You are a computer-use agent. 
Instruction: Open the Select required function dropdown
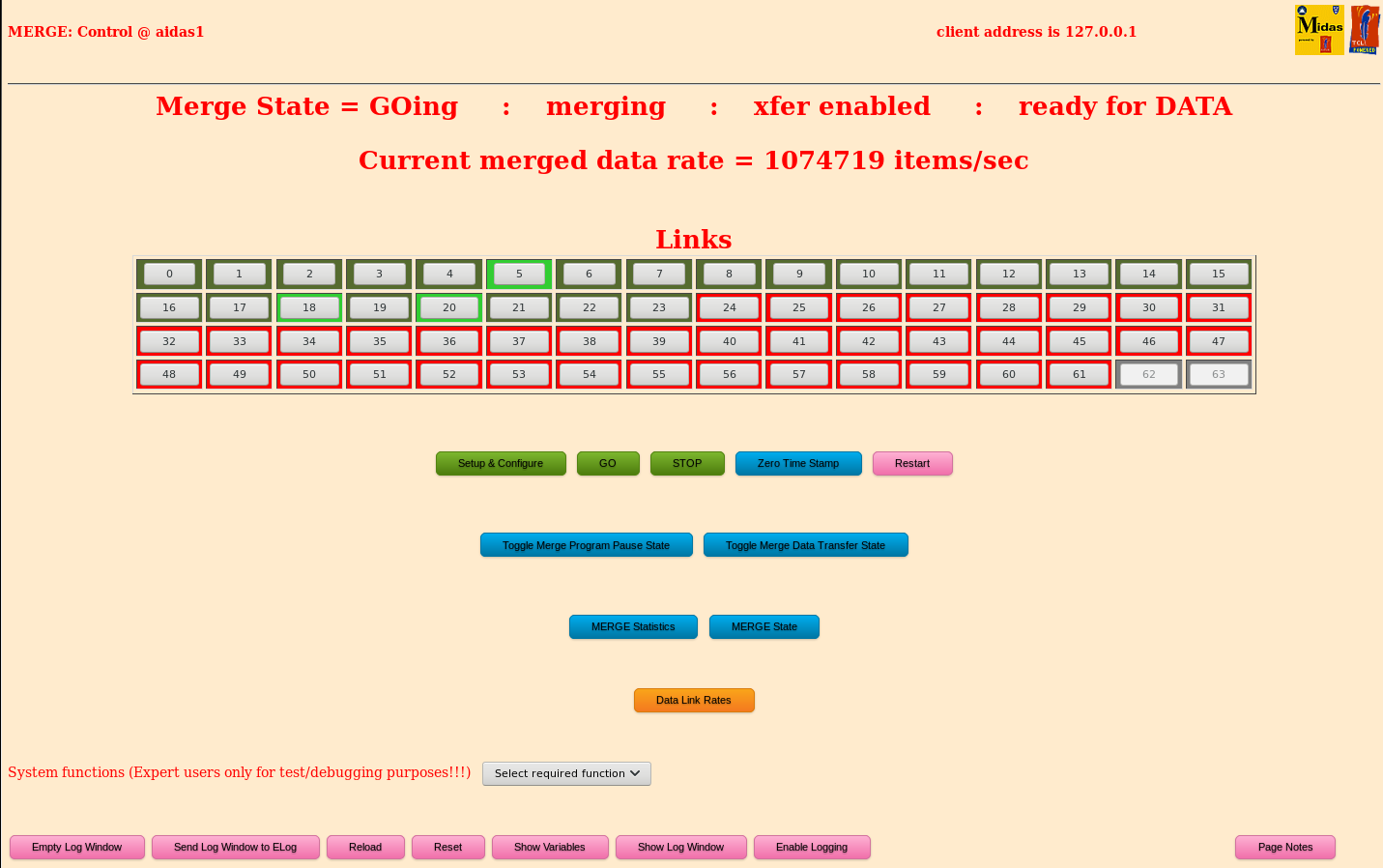tap(566, 774)
